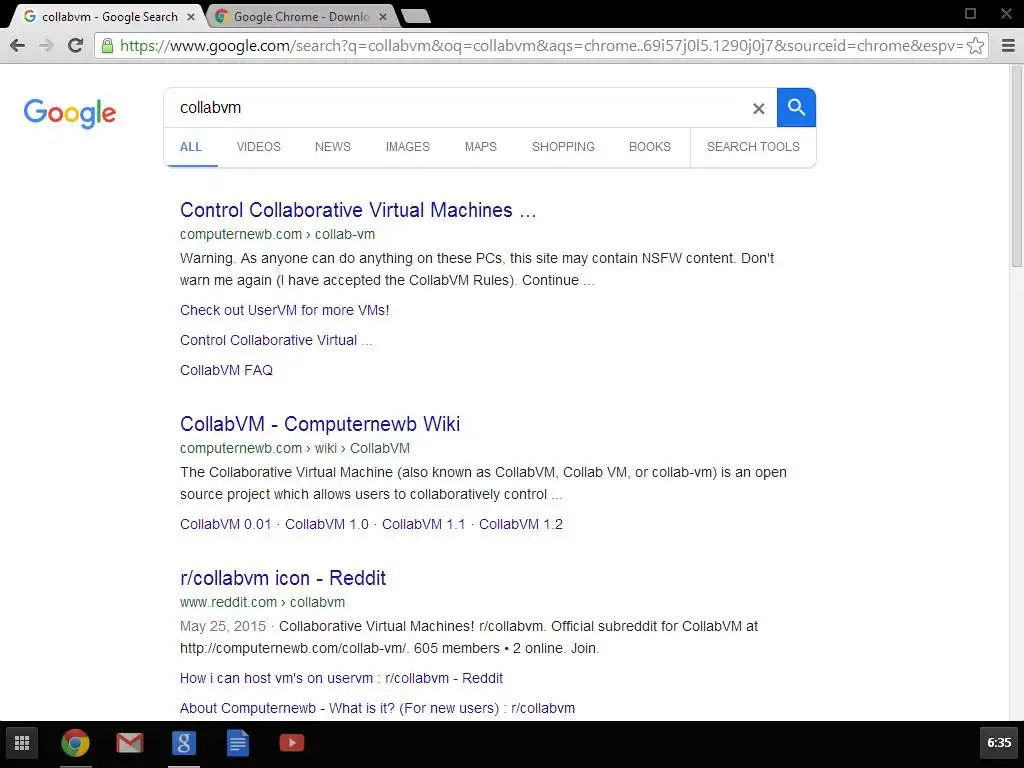Go to Google homepage via the logo
The image size is (1024, 768).
(x=70, y=113)
